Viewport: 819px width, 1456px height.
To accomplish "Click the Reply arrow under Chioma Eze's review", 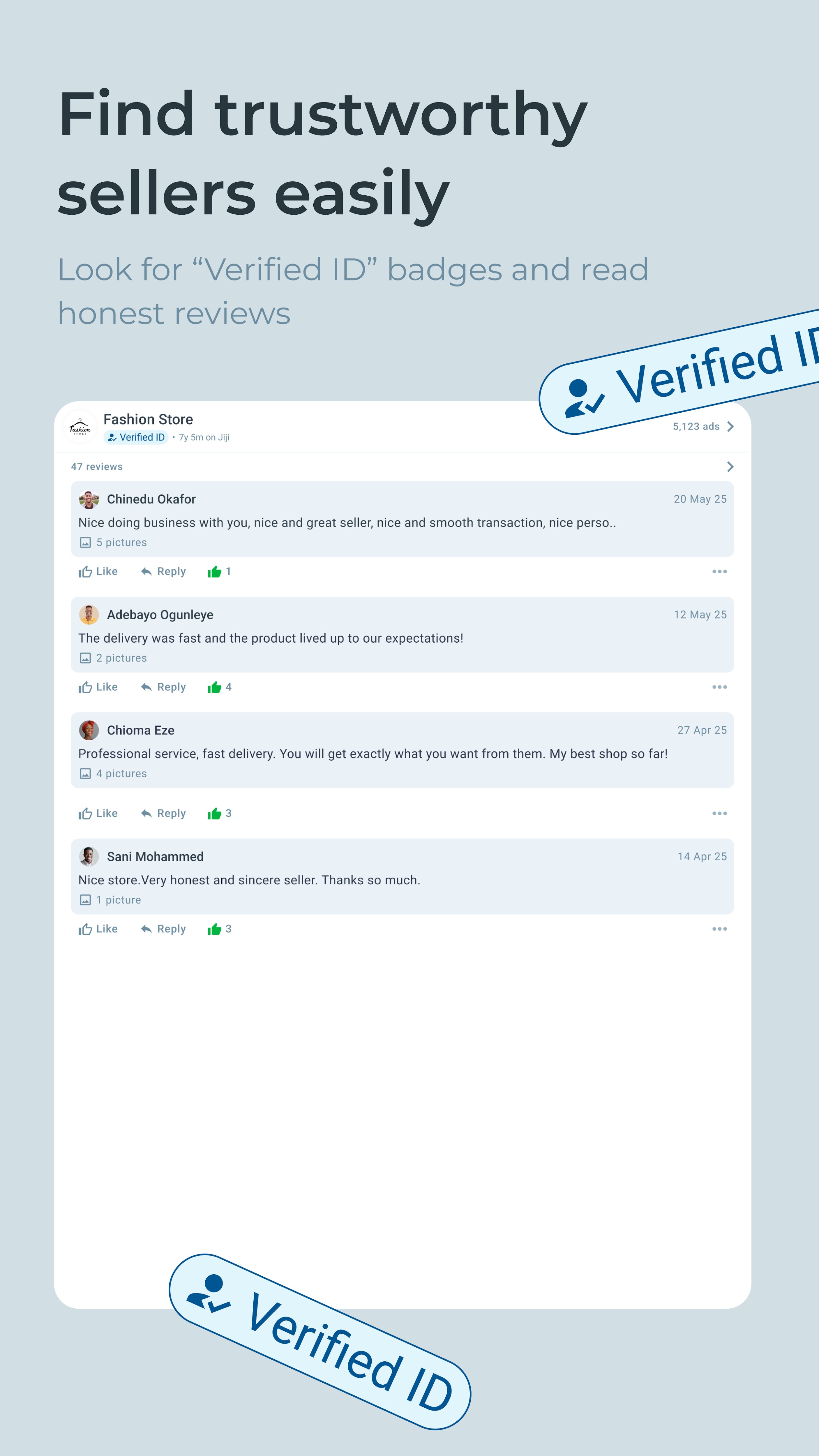I will coord(146,813).
